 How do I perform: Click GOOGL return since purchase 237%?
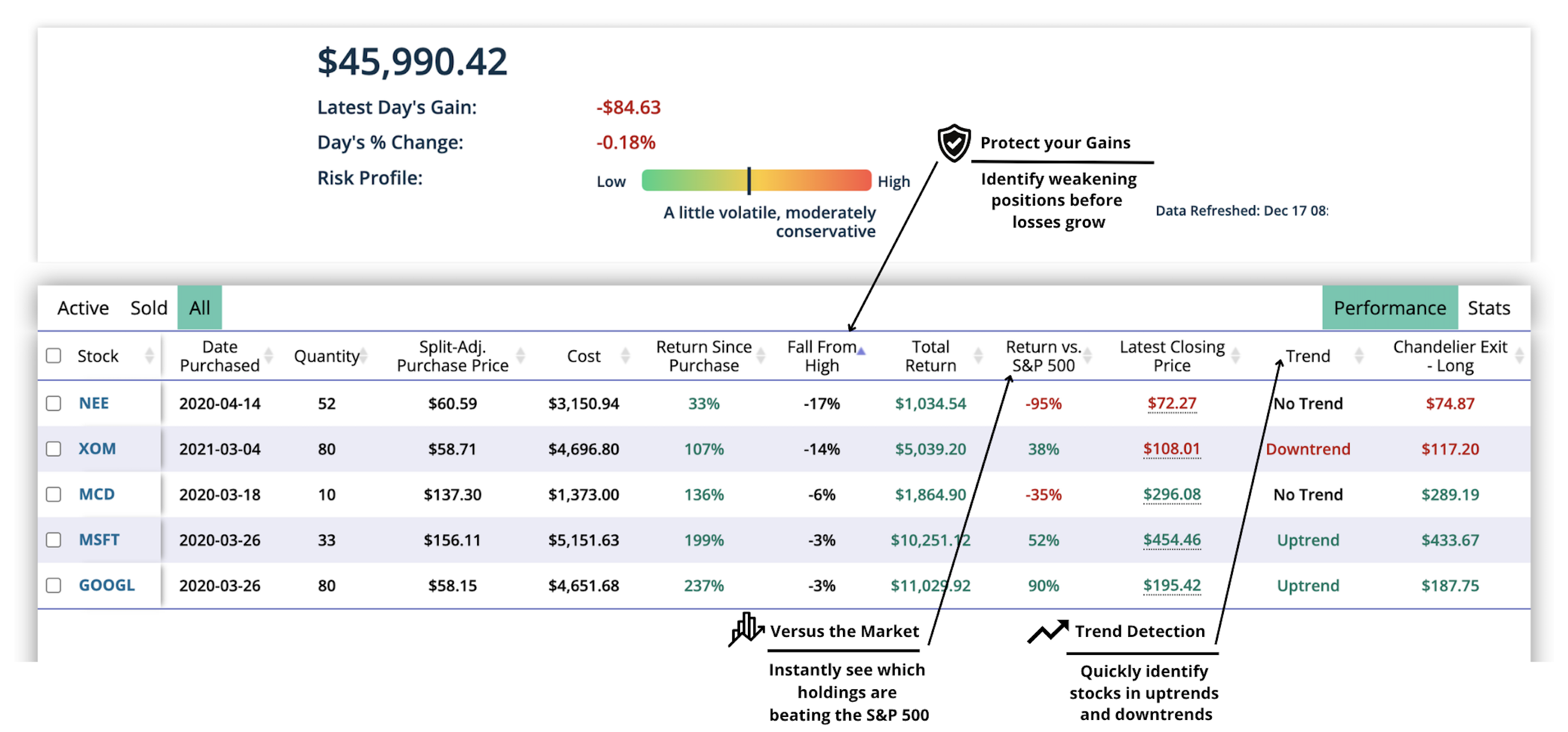coord(703,586)
